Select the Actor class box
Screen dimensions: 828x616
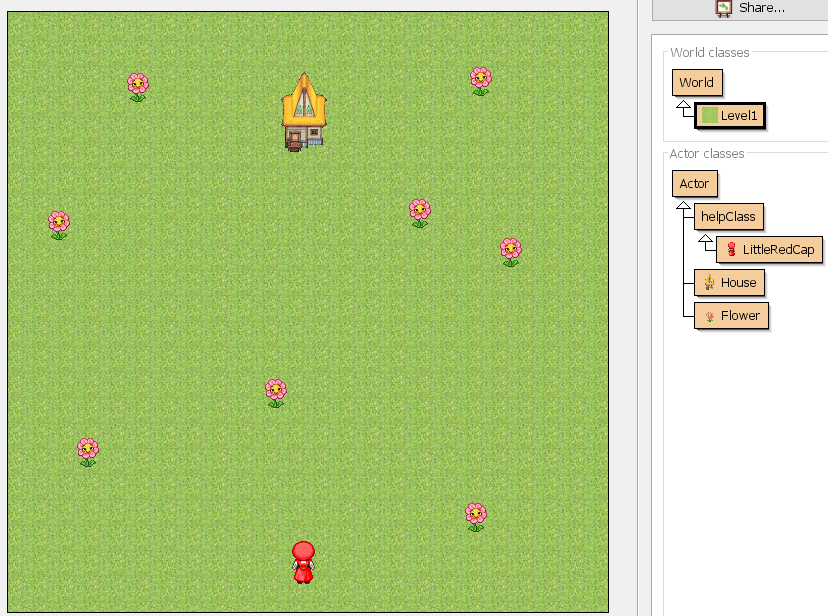(x=694, y=184)
